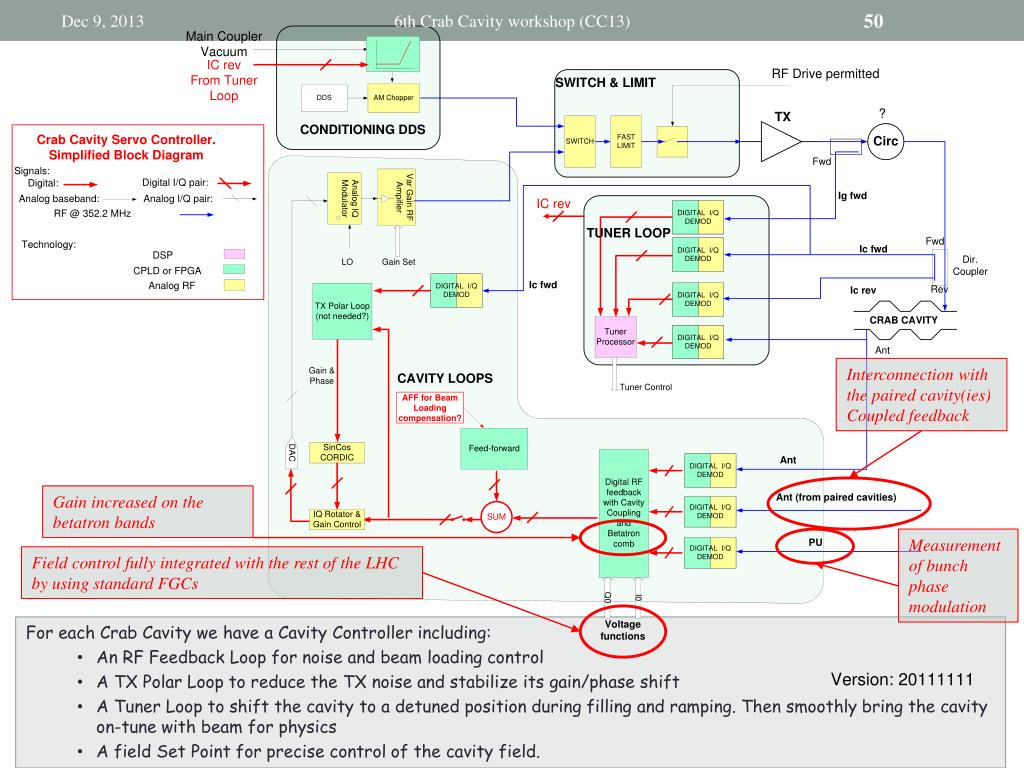
Task: Click the Digital I/Q Demod feeding TX Polar Loop
Action: coord(456,291)
